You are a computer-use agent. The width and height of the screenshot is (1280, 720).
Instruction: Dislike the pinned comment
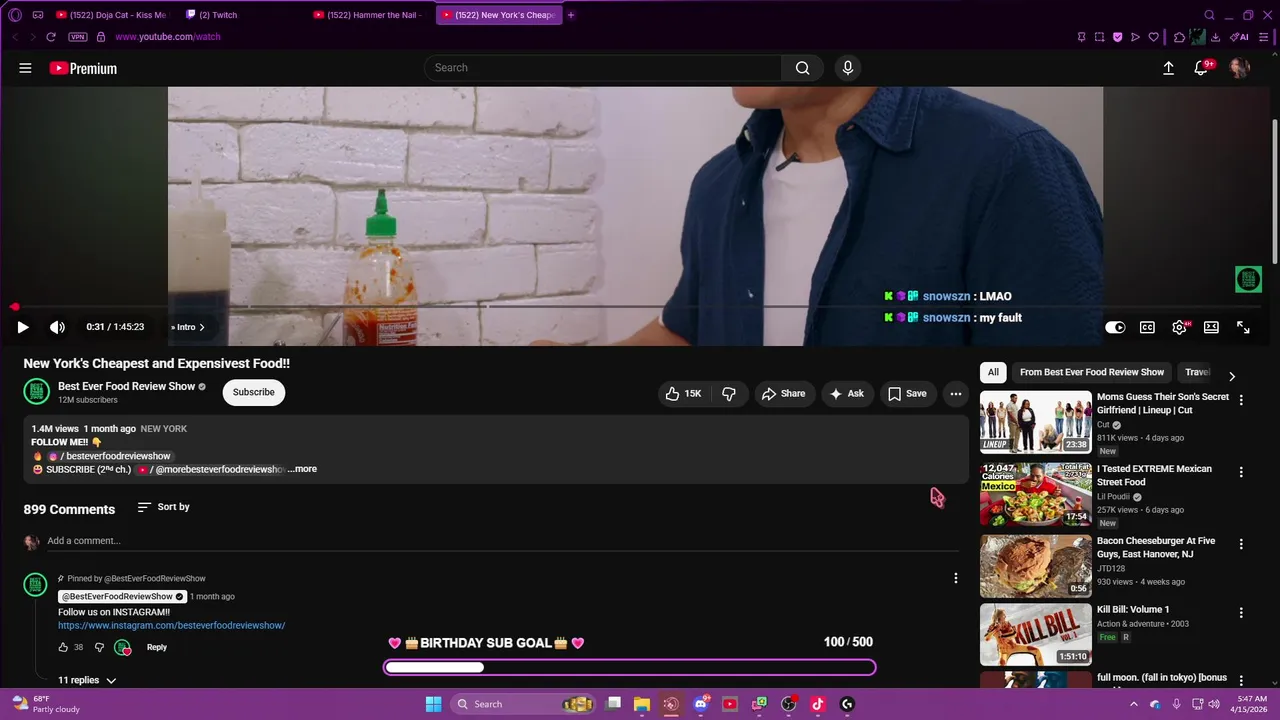(x=99, y=647)
